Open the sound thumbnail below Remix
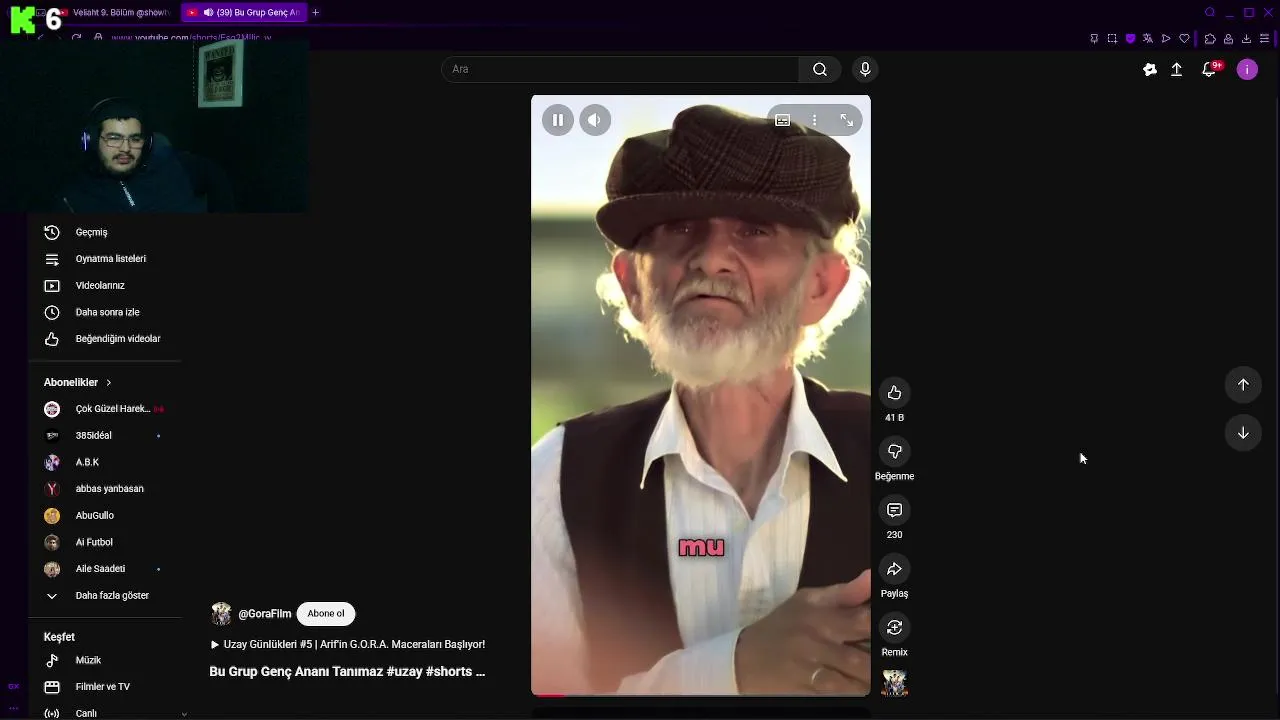The height and width of the screenshot is (720, 1280). point(894,683)
